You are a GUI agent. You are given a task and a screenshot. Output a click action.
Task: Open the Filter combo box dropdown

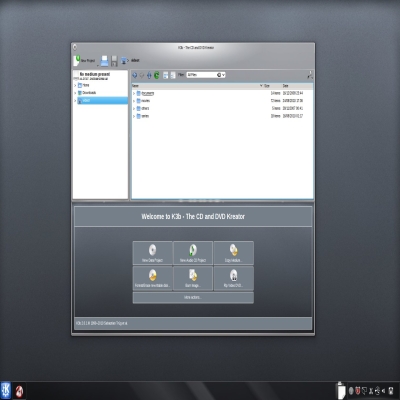click(x=224, y=75)
